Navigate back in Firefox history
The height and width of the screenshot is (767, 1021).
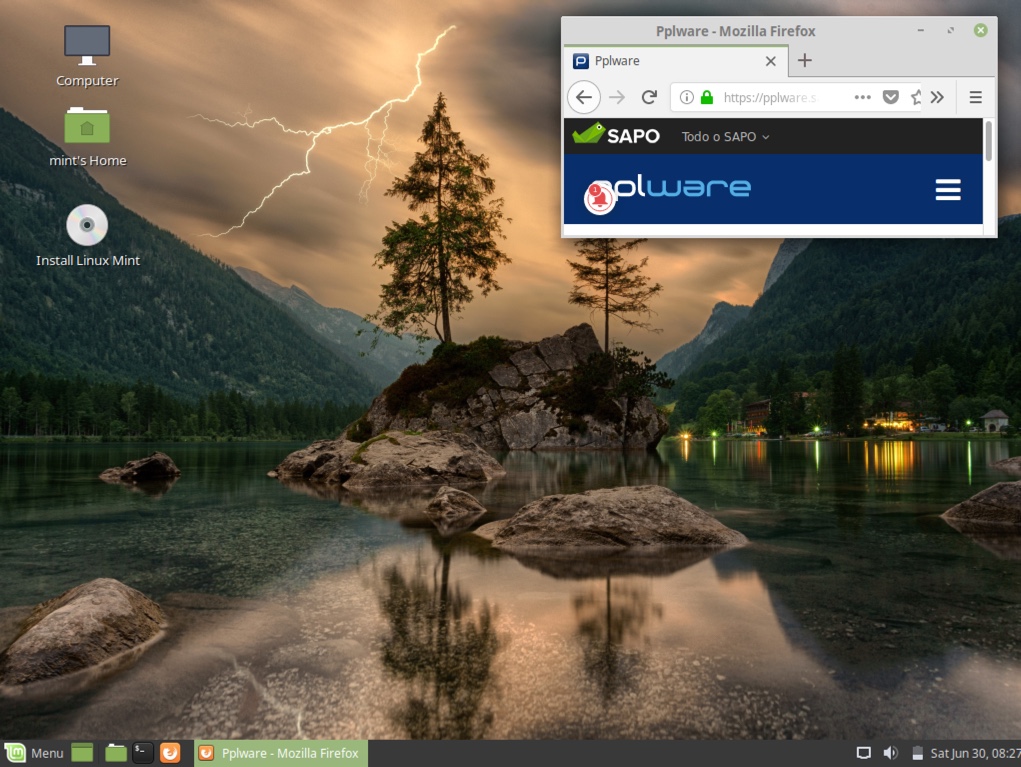pyautogui.click(x=584, y=97)
